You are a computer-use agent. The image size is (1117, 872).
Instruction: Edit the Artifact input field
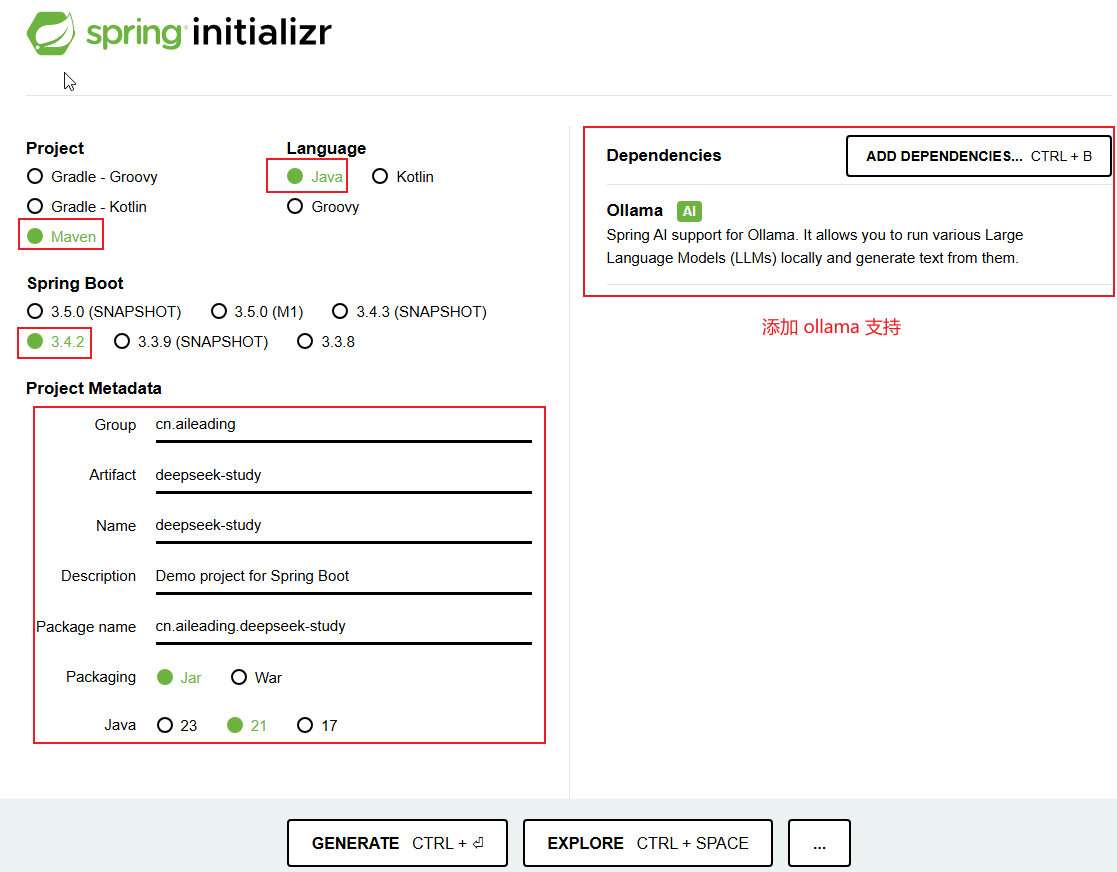click(343, 475)
